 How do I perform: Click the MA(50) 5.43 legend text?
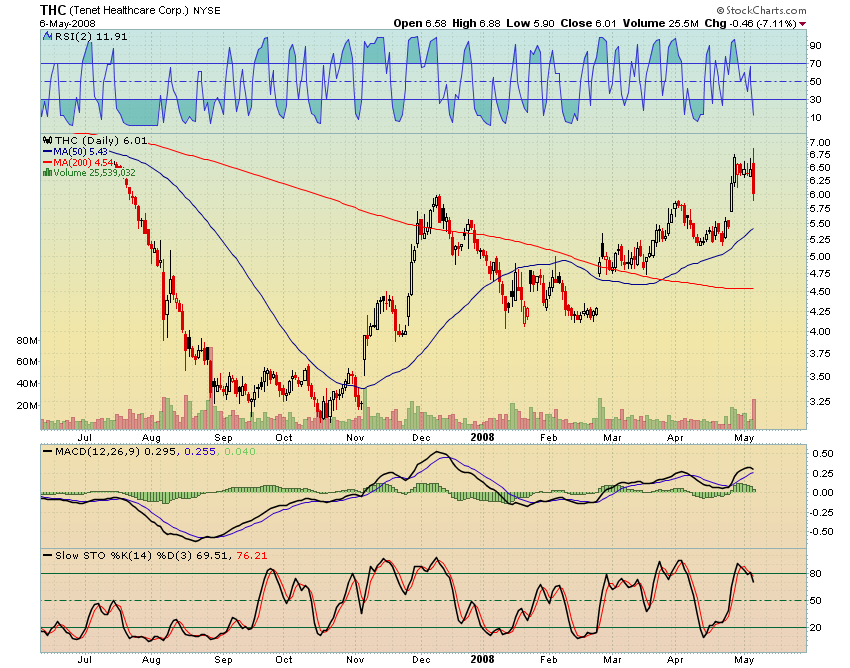80,152
